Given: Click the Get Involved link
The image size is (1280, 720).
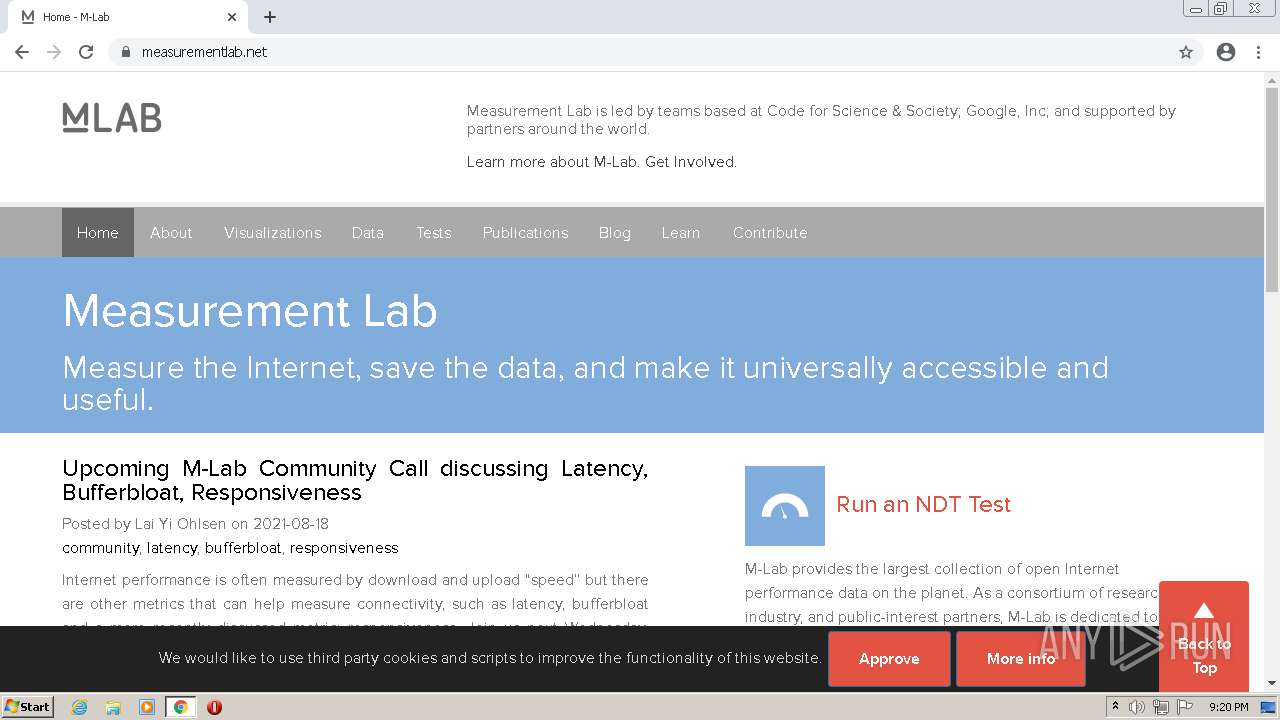Looking at the screenshot, I should click(x=690, y=162).
